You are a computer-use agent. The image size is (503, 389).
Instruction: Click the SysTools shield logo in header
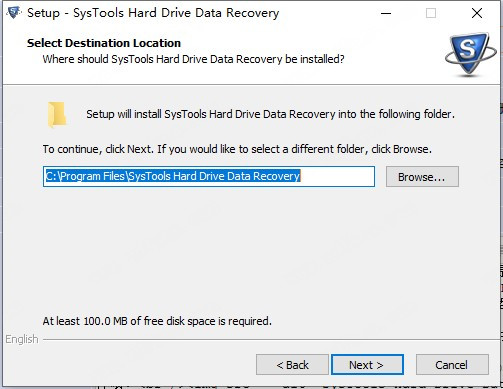tap(470, 53)
